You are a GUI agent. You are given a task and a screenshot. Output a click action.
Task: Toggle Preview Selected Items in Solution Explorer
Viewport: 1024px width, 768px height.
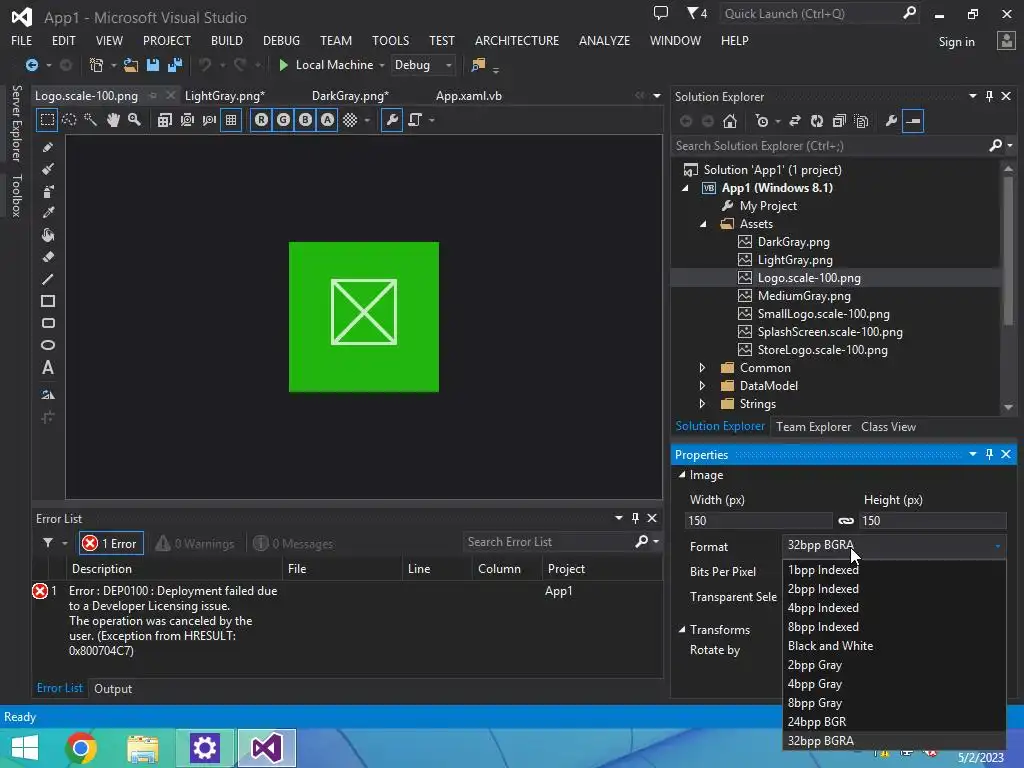pos(913,121)
